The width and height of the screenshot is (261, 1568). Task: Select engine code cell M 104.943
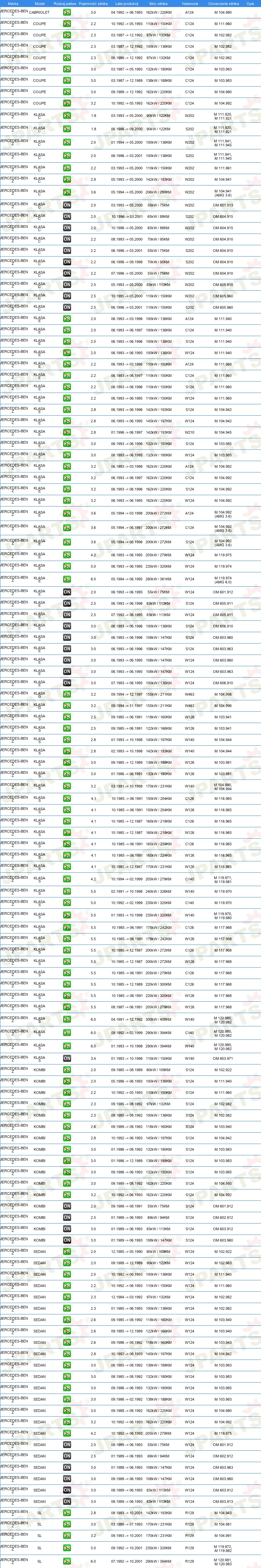click(x=223, y=1513)
